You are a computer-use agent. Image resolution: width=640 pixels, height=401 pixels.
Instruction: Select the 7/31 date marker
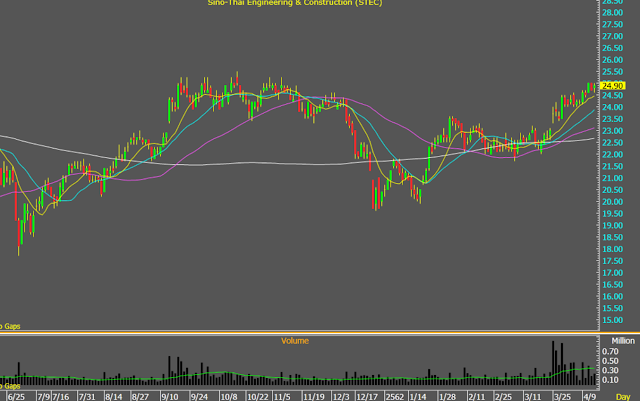pyautogui.click(x=87, y=397)
